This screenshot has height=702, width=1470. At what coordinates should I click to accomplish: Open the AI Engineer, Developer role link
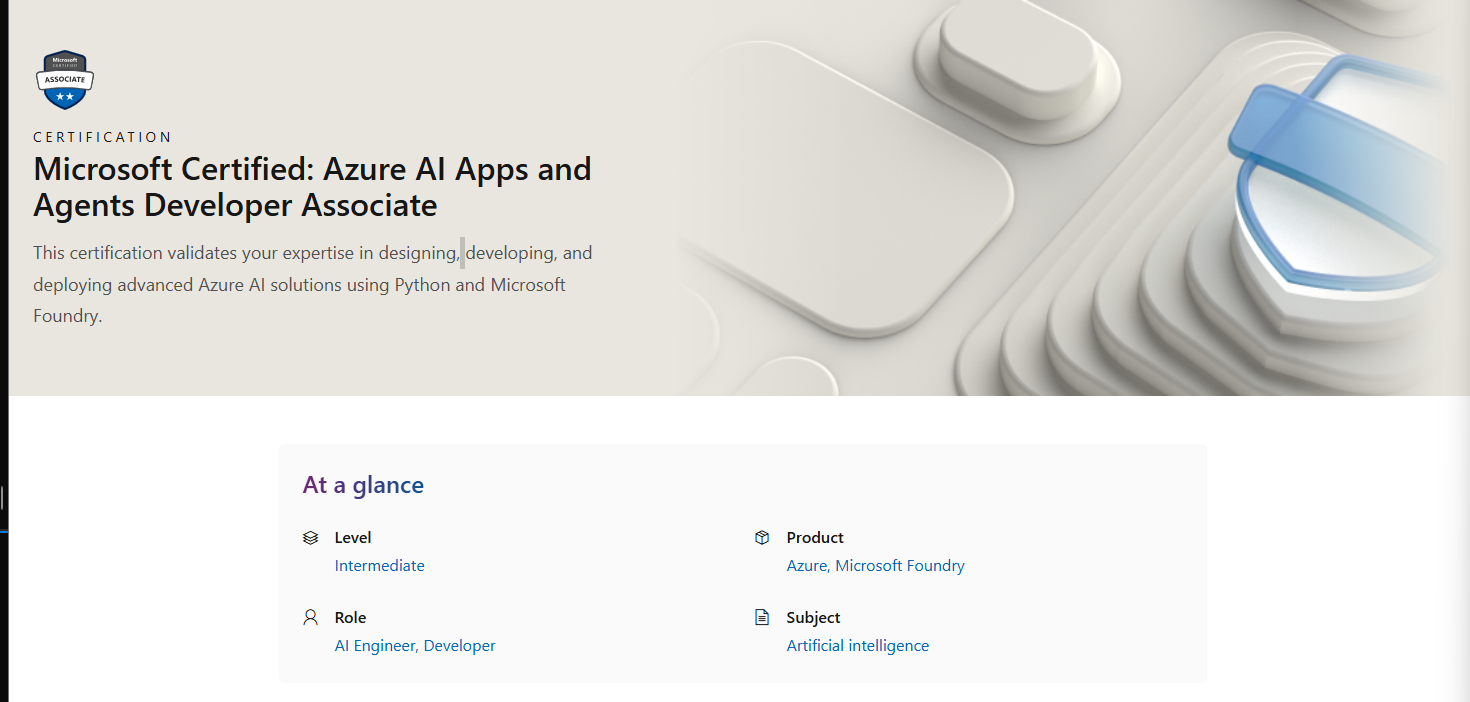tap(415, 646)
